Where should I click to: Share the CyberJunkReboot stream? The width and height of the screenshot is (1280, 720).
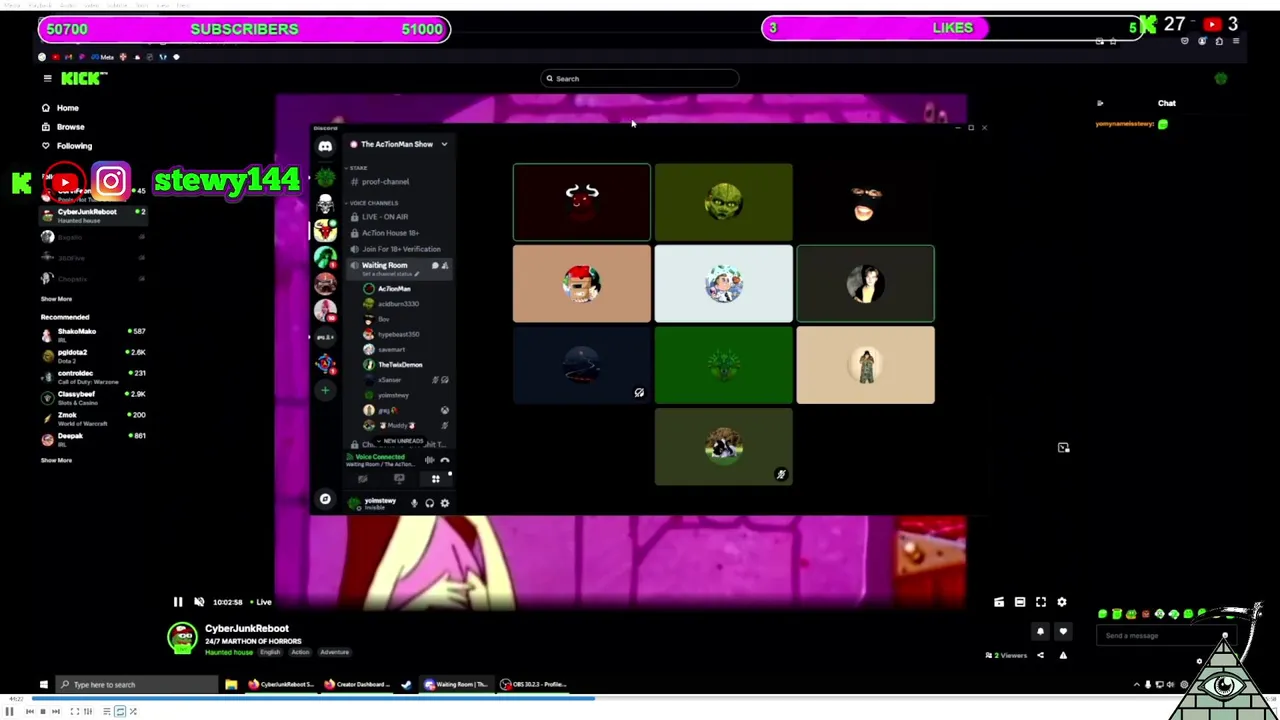pos(1040,655)
